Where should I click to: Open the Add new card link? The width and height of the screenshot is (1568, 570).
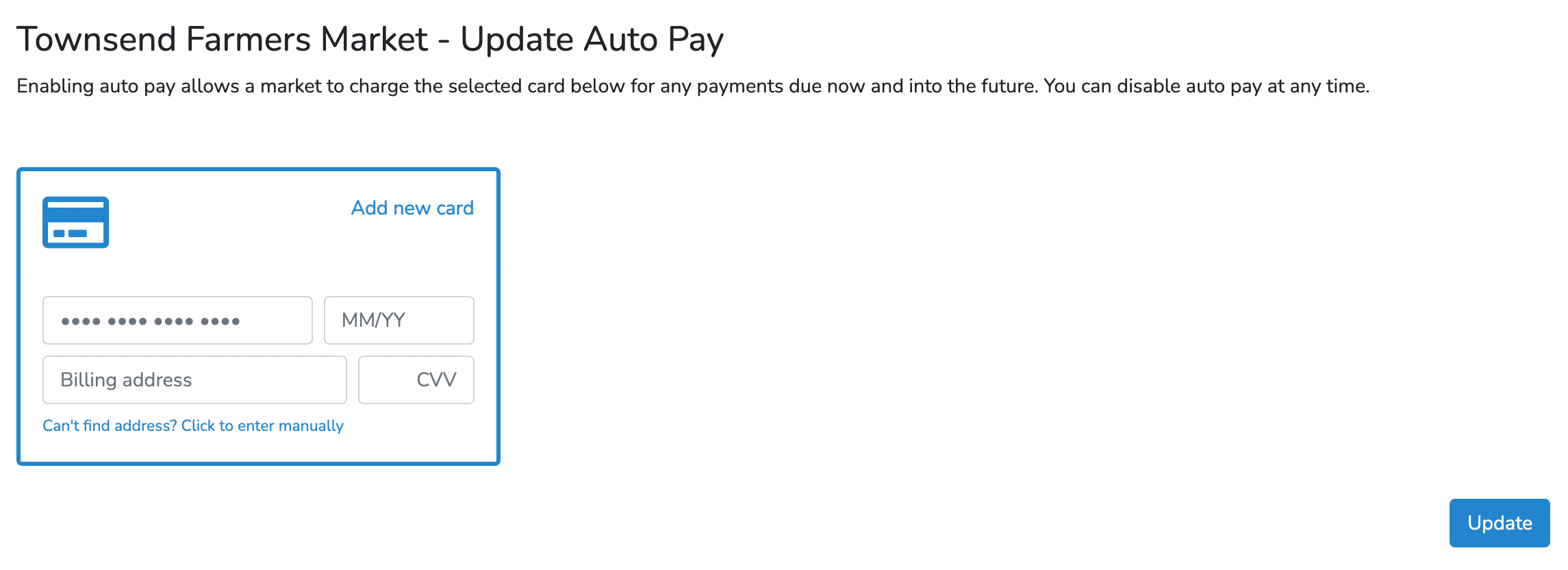pos(412,208)
